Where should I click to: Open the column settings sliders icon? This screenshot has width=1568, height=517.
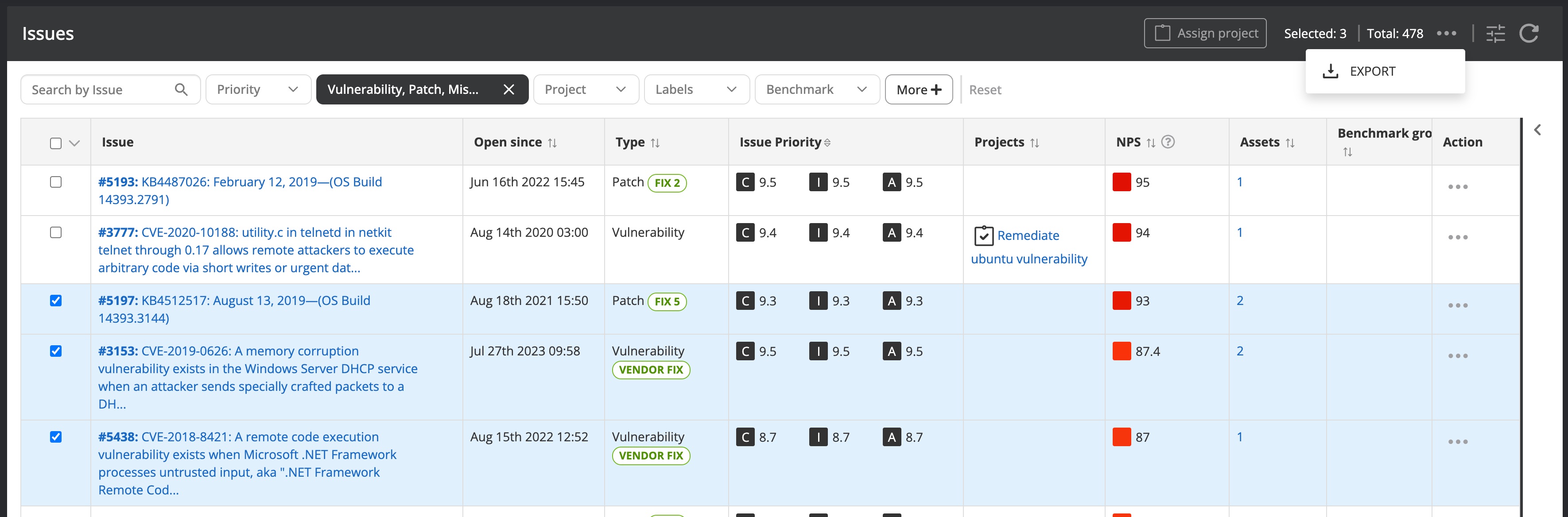point(1495,34)
